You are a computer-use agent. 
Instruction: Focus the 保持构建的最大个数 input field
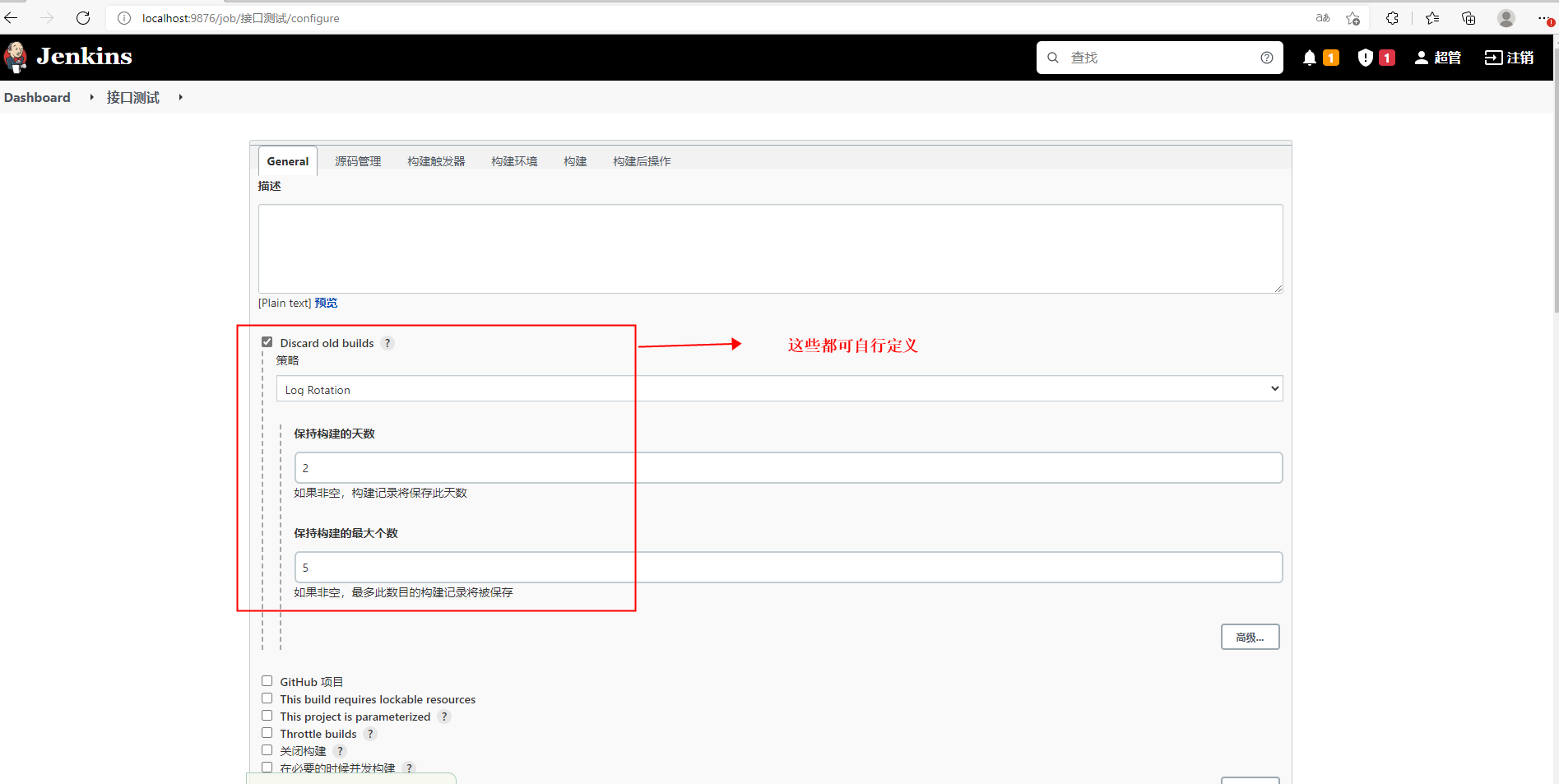tap(788, 567)
